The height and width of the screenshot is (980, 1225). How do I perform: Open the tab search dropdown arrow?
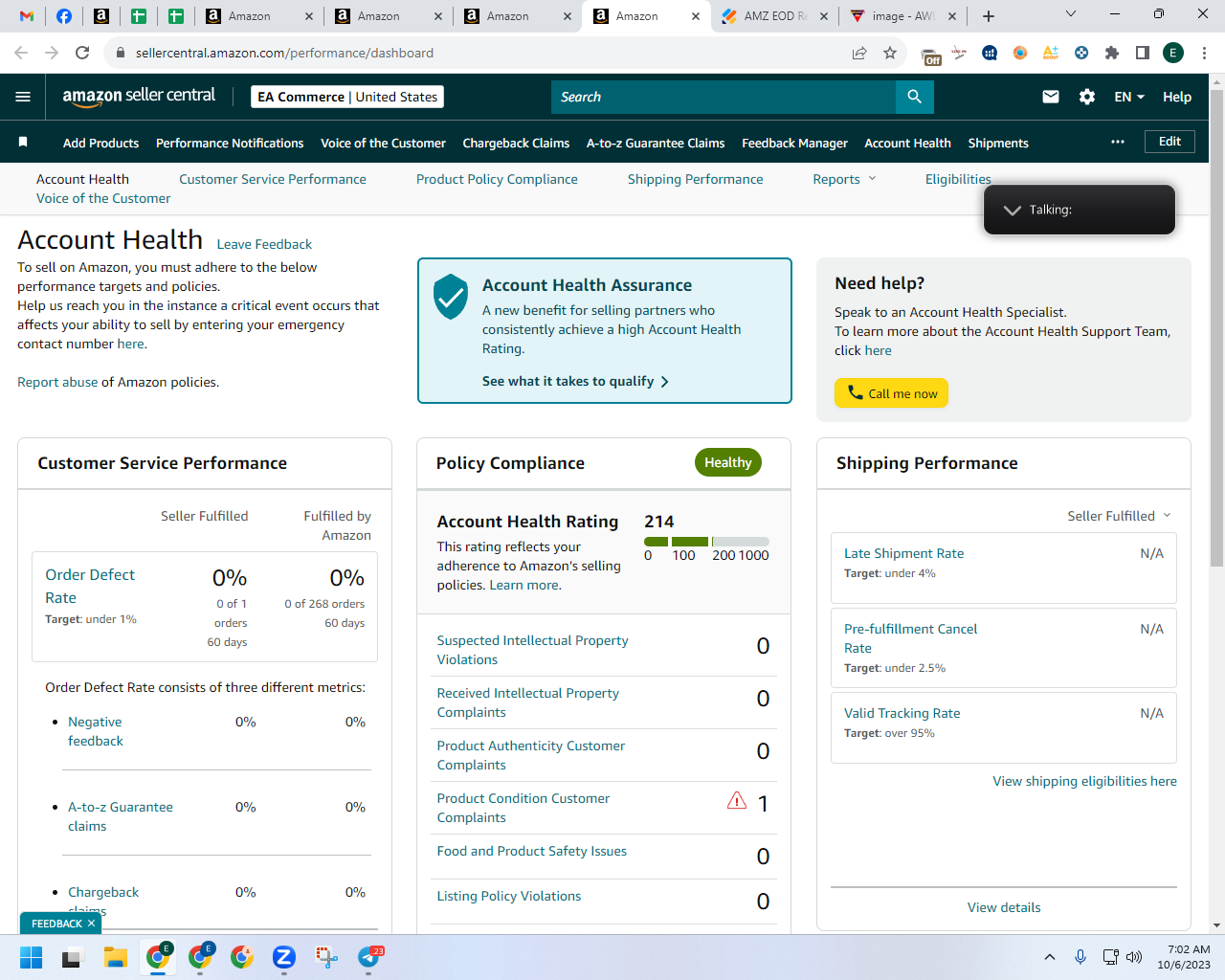[x=1071, y=14]
